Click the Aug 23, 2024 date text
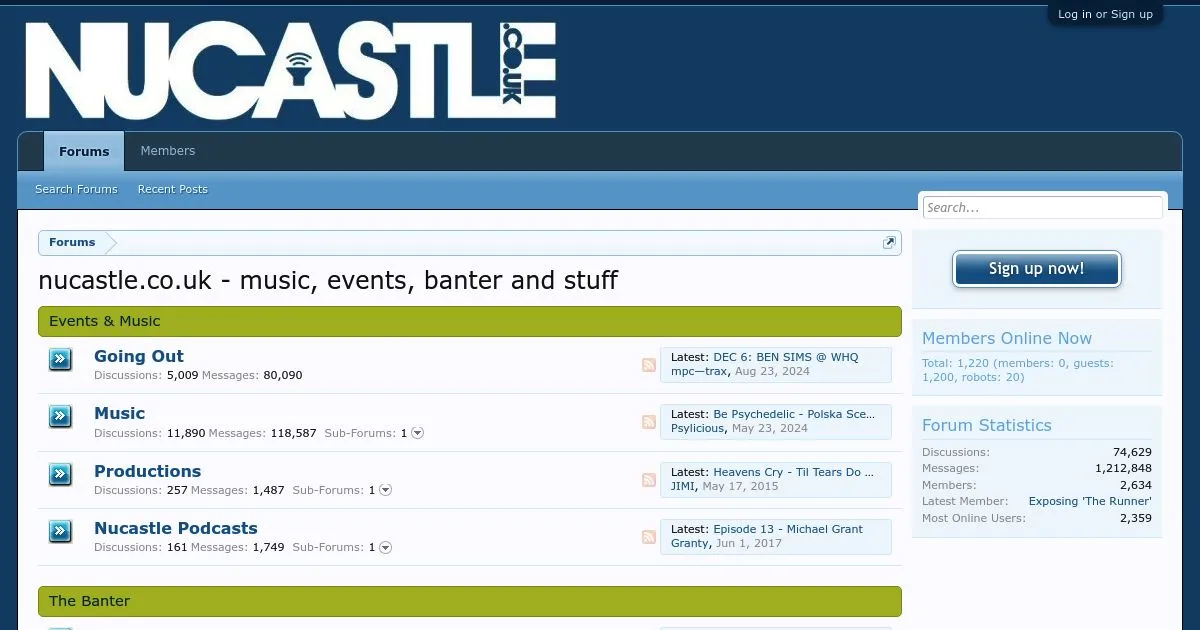The height and width of the screenshot is (630, 1200). pos(772,371)
